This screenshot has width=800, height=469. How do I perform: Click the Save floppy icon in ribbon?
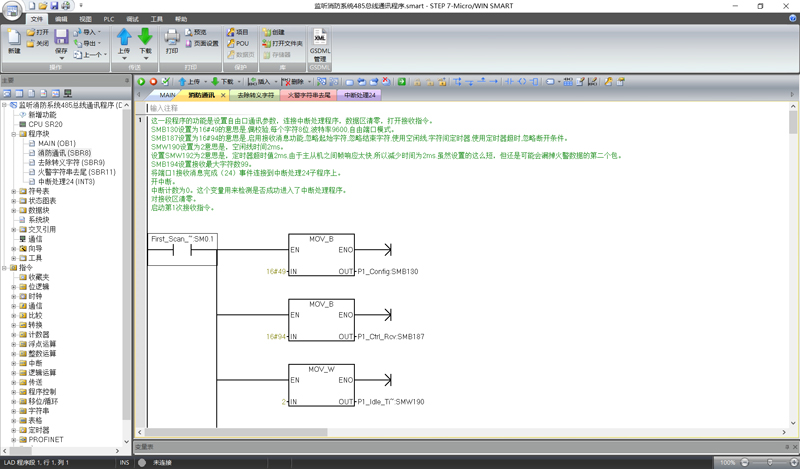[x=61, y=37]
